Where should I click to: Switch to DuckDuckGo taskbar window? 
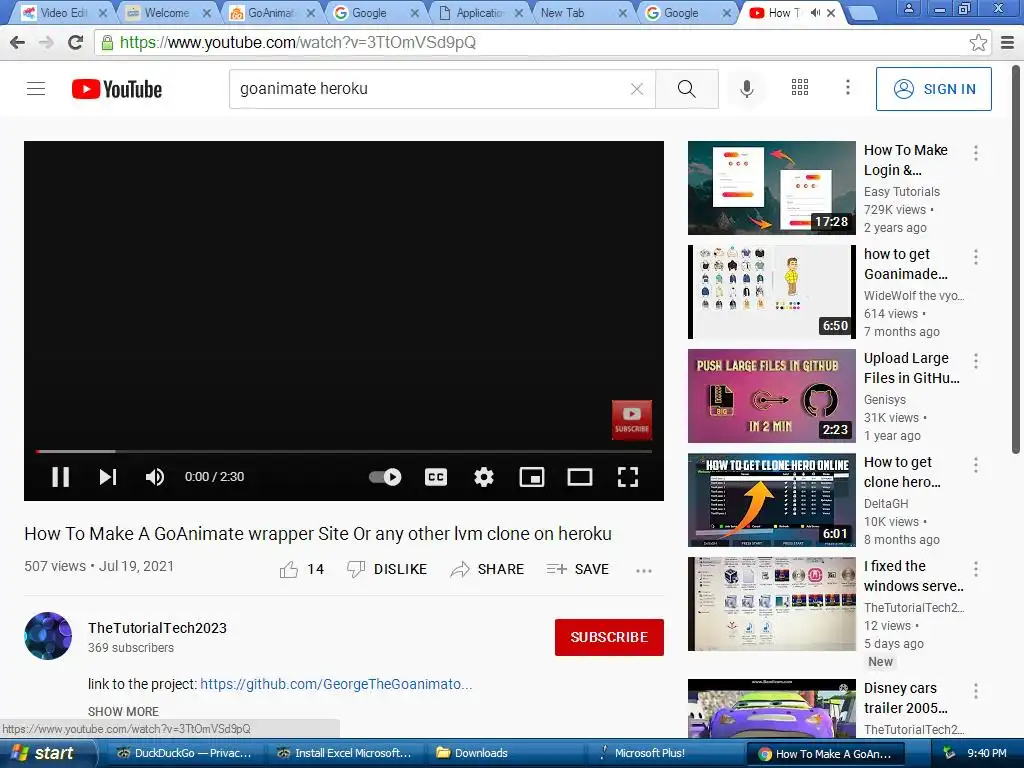(185, 753)
